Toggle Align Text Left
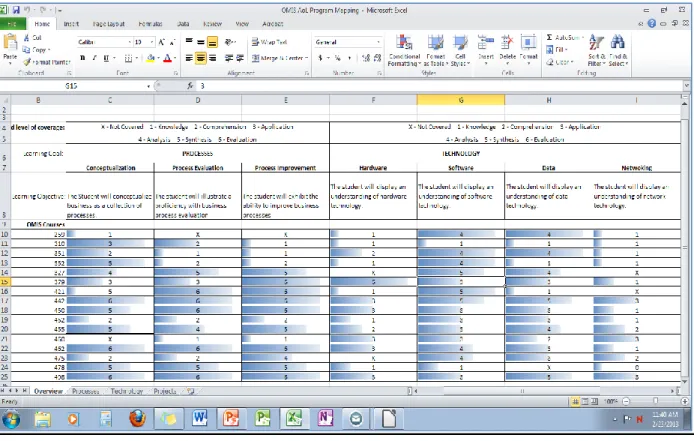The height and width of the screenshot is (441, 694). [x=189, y=58]
